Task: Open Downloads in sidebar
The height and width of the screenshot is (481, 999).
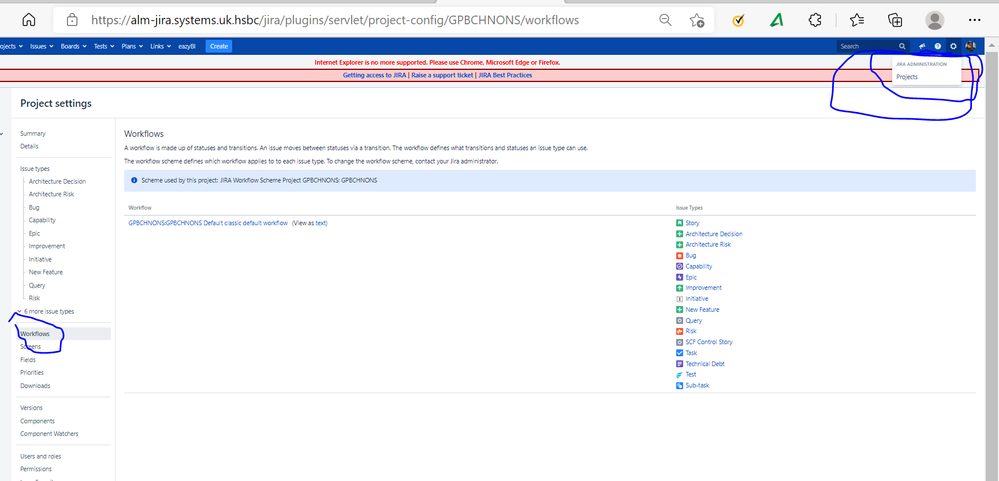Action: pyautogui.click(x=35, y=386)
